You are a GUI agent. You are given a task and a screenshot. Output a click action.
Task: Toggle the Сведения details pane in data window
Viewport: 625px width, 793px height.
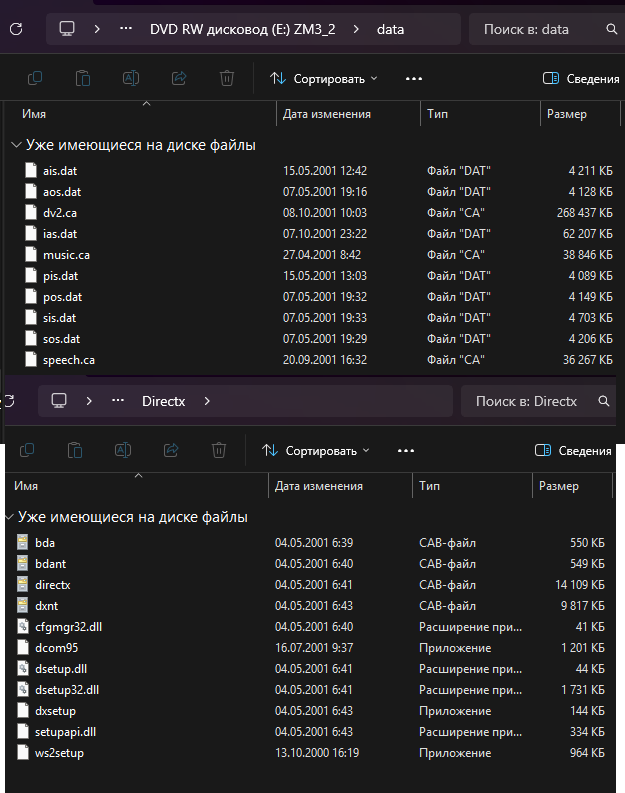coord(581,78)
